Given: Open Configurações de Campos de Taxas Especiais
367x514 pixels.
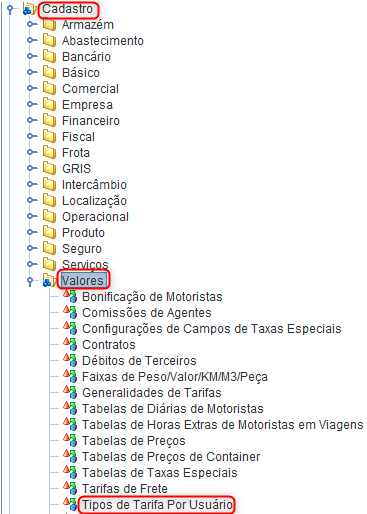Looking at the screenshot, I should point(212,329).
